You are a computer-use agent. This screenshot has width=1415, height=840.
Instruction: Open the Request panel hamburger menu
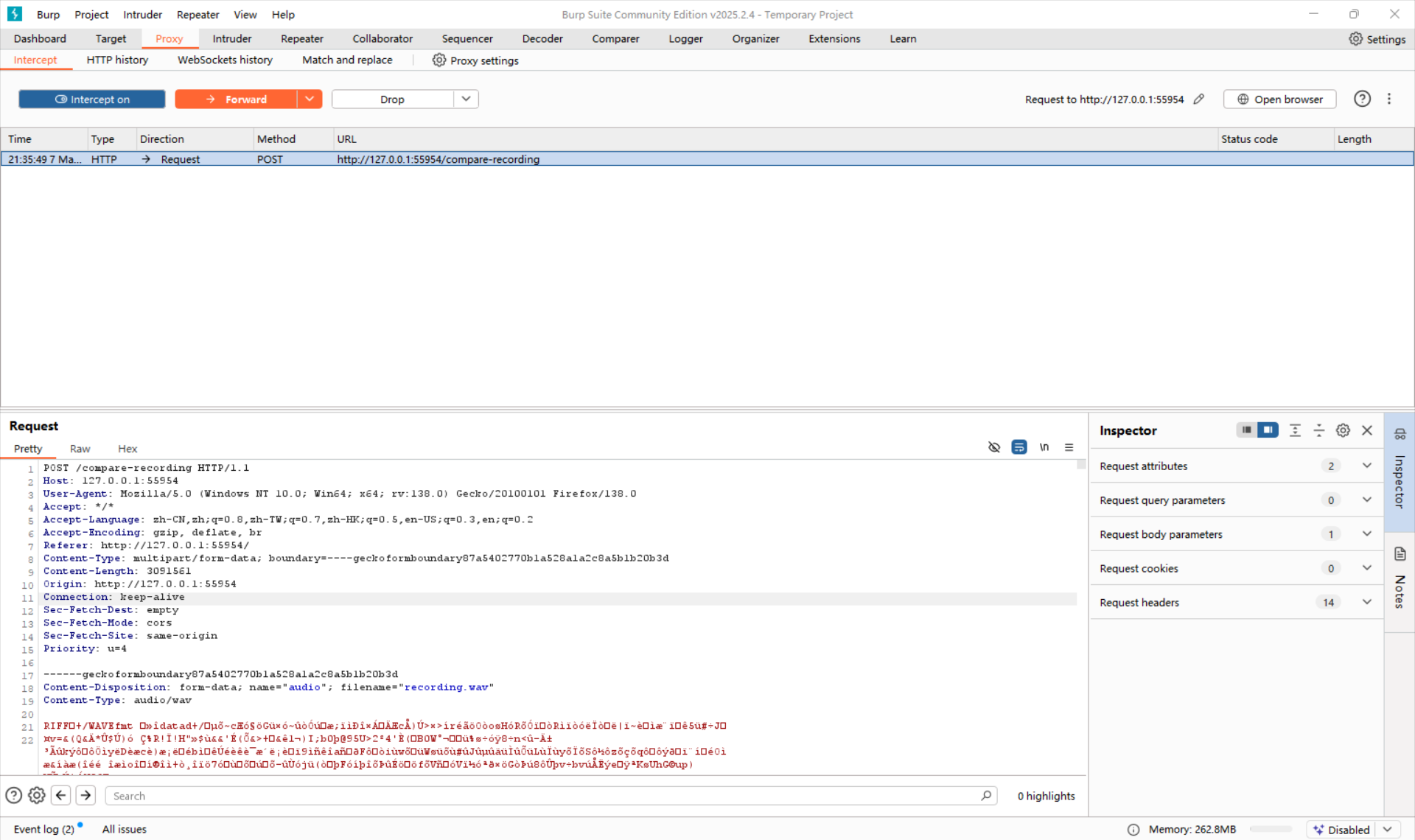1069,447
